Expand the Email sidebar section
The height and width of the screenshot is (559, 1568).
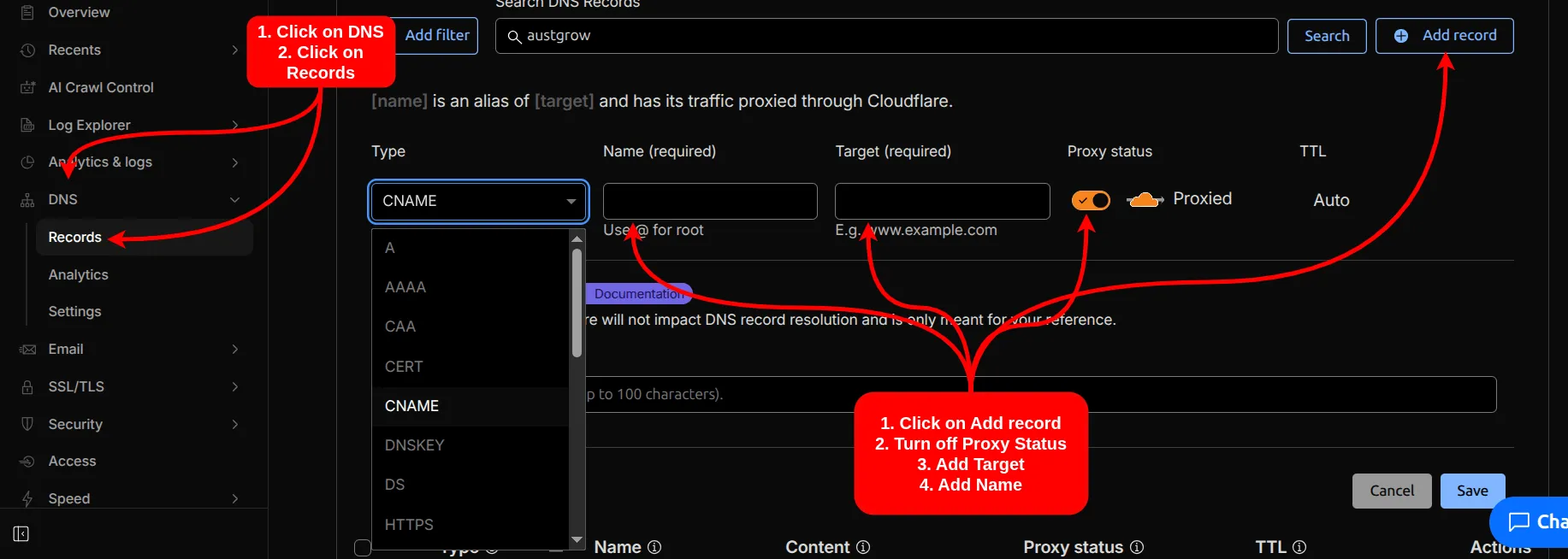[235, 349]
